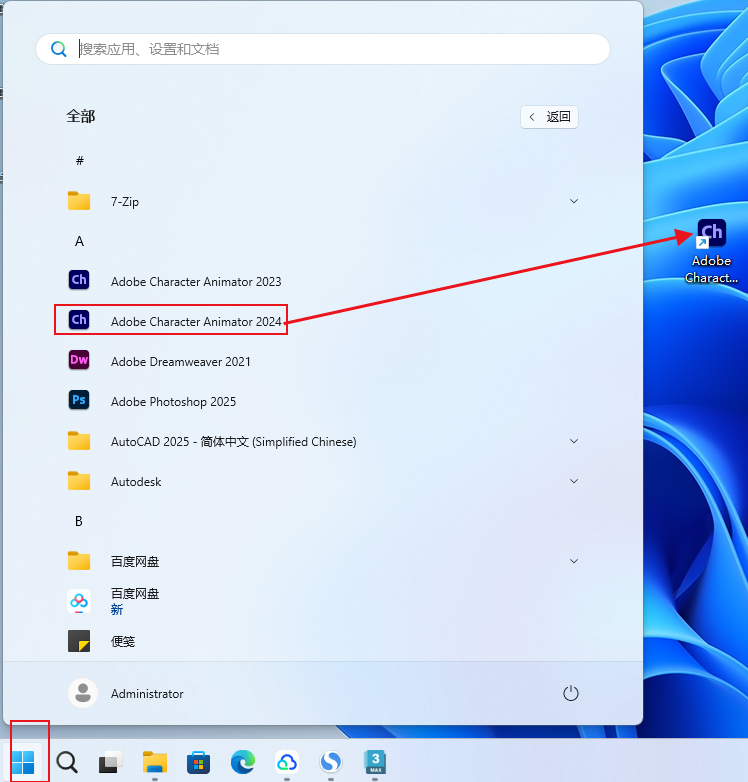The image size is (748, 782).
Task: Click the letter A section header
Action: pyautogui.click(x=79, y=241)
